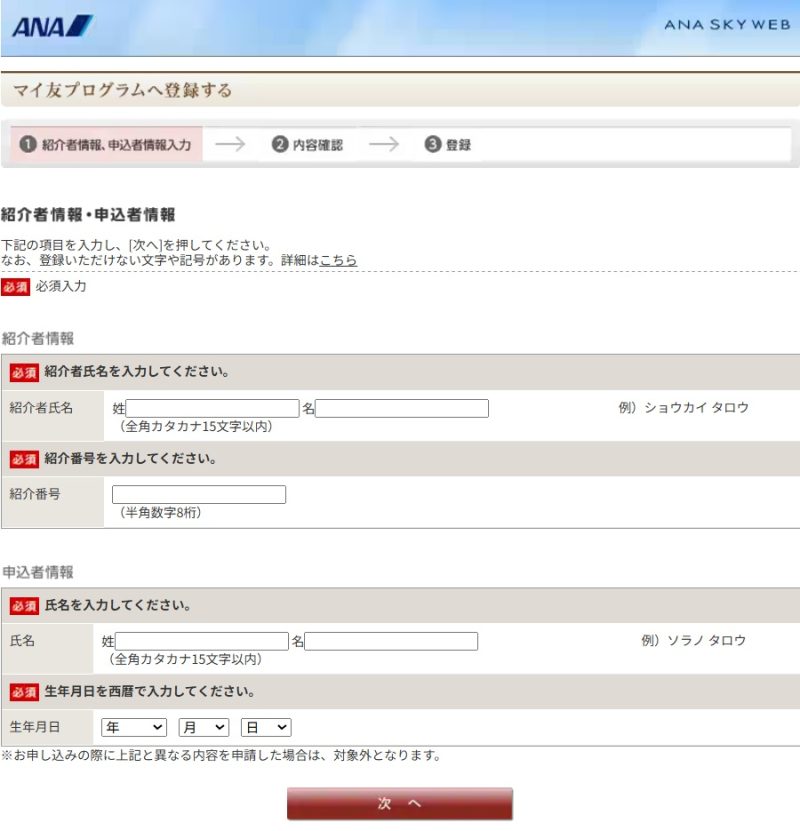The width and height of the screenshot is (800, 831).
Task: Focus the 紹介者氏名 名 input field
Action: coord(402,408)
